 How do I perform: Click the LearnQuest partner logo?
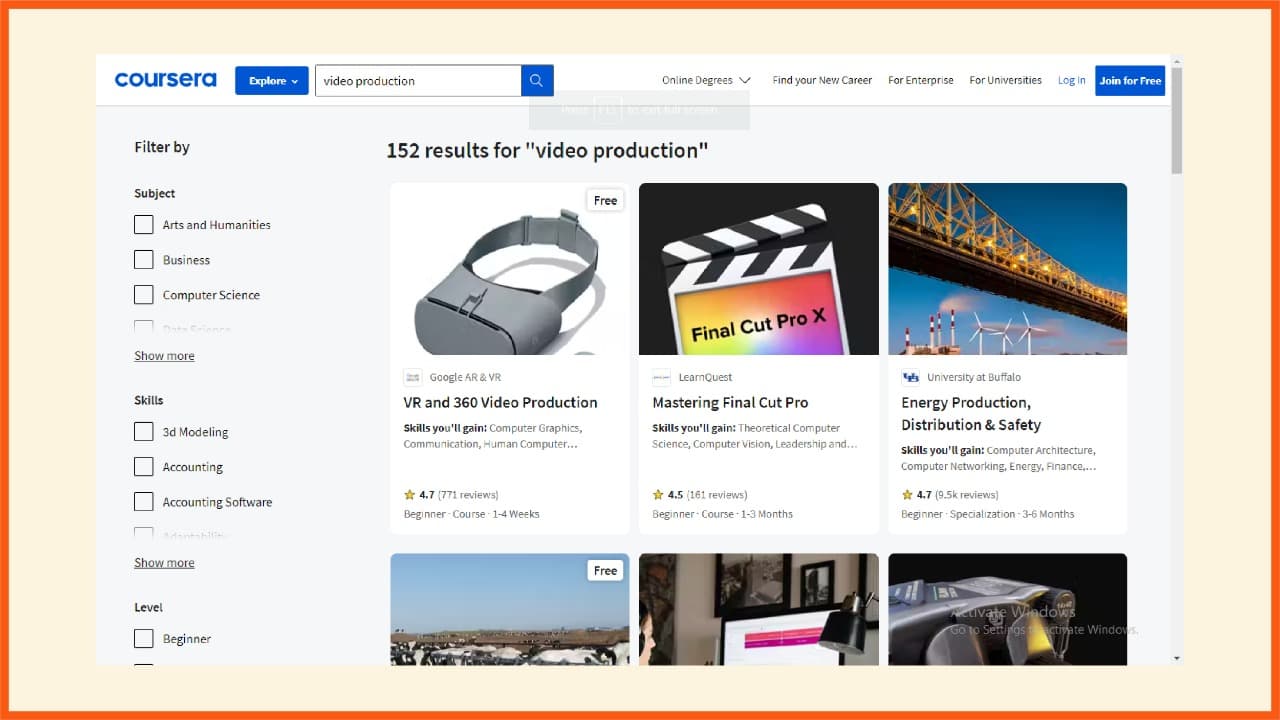[661, 377]
